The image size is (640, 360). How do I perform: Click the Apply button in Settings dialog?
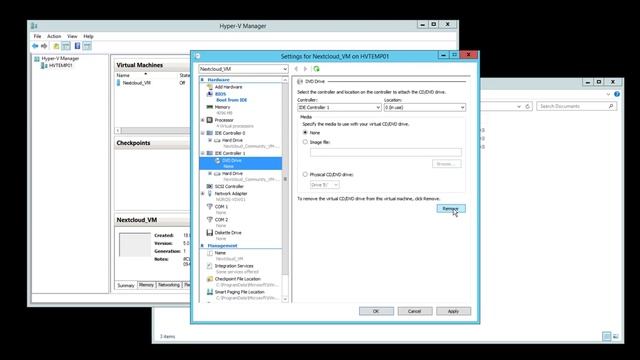tap(453, 311)
